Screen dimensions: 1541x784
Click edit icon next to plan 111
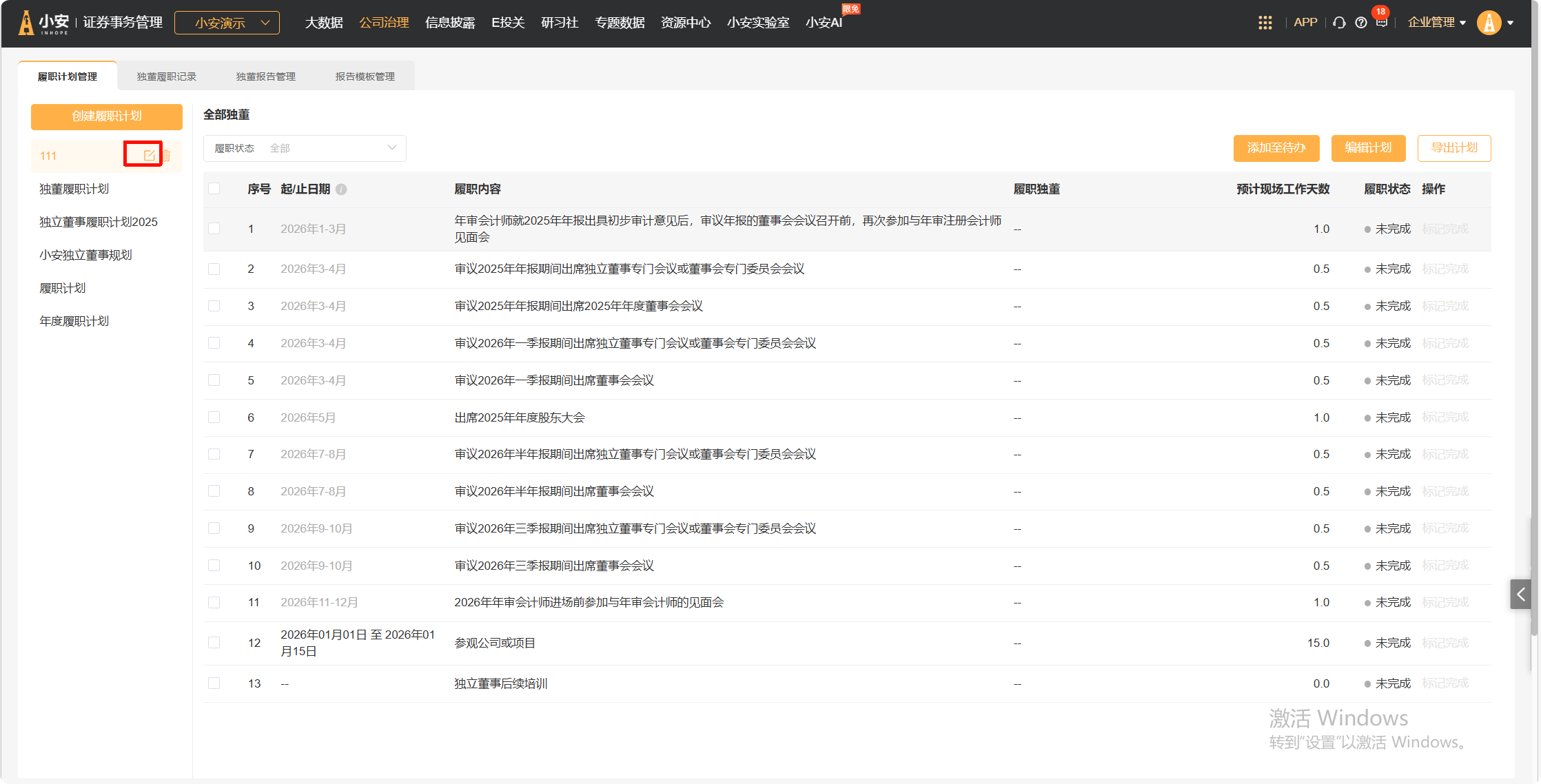149,156
